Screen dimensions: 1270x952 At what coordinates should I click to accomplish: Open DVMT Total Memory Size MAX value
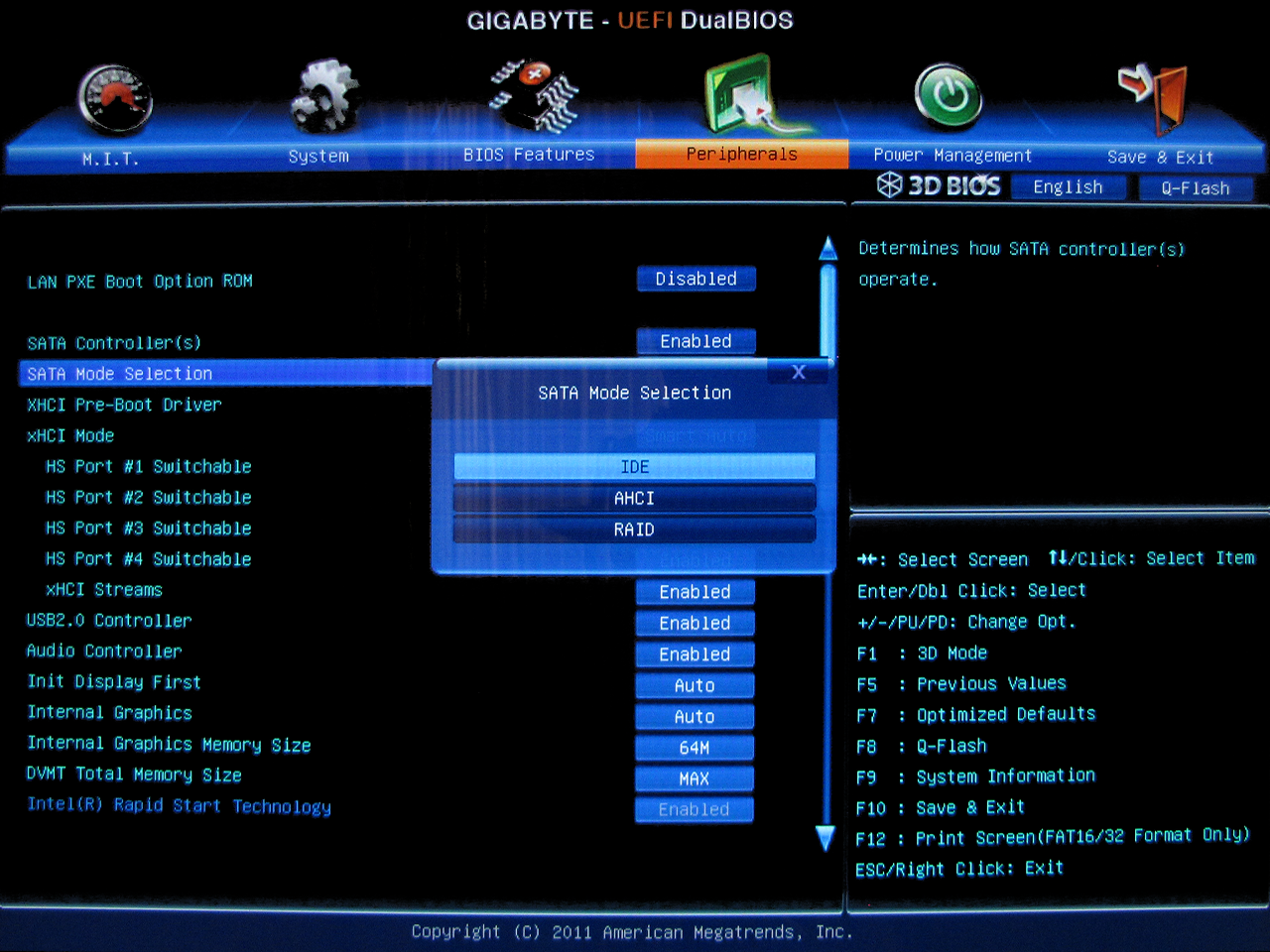696,778
